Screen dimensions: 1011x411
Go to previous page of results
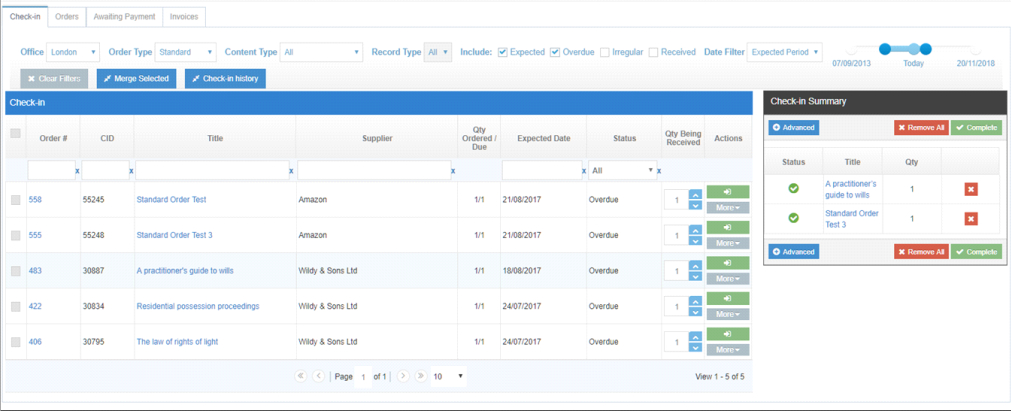coord(318,376)
